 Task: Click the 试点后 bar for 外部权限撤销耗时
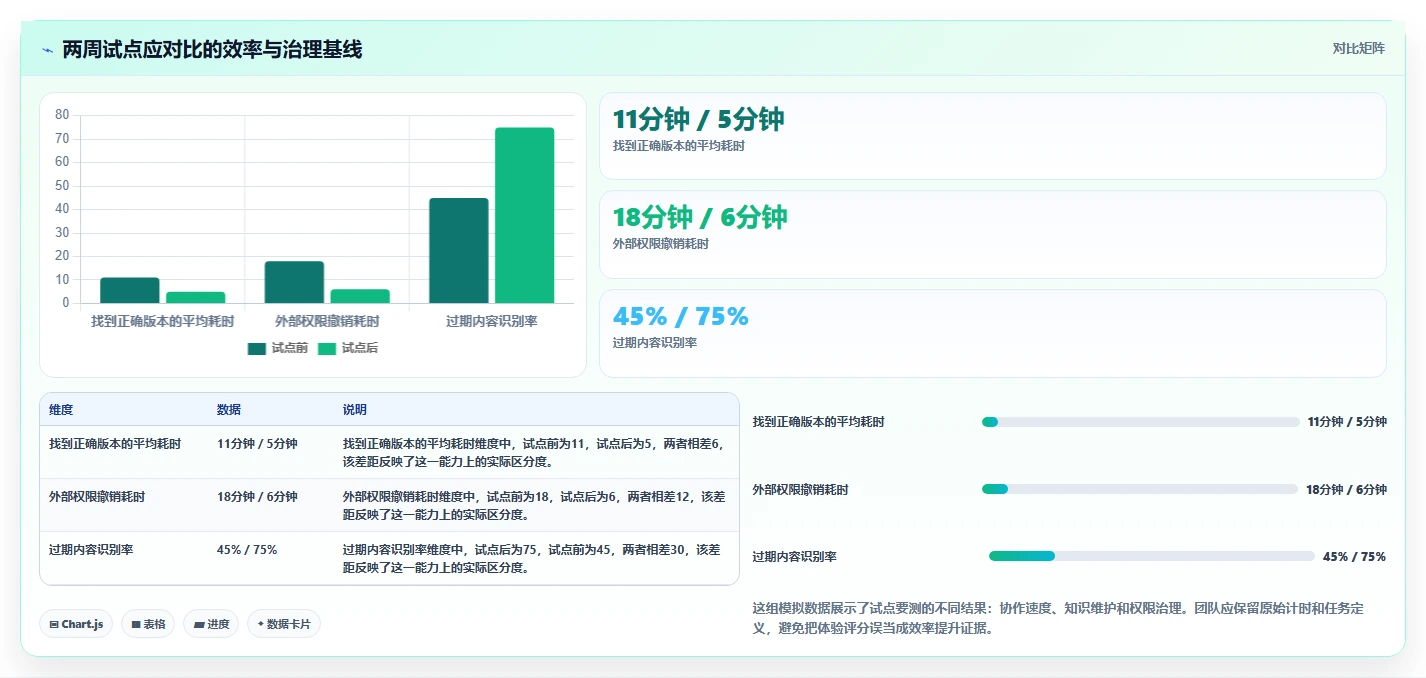pos(360,296)
